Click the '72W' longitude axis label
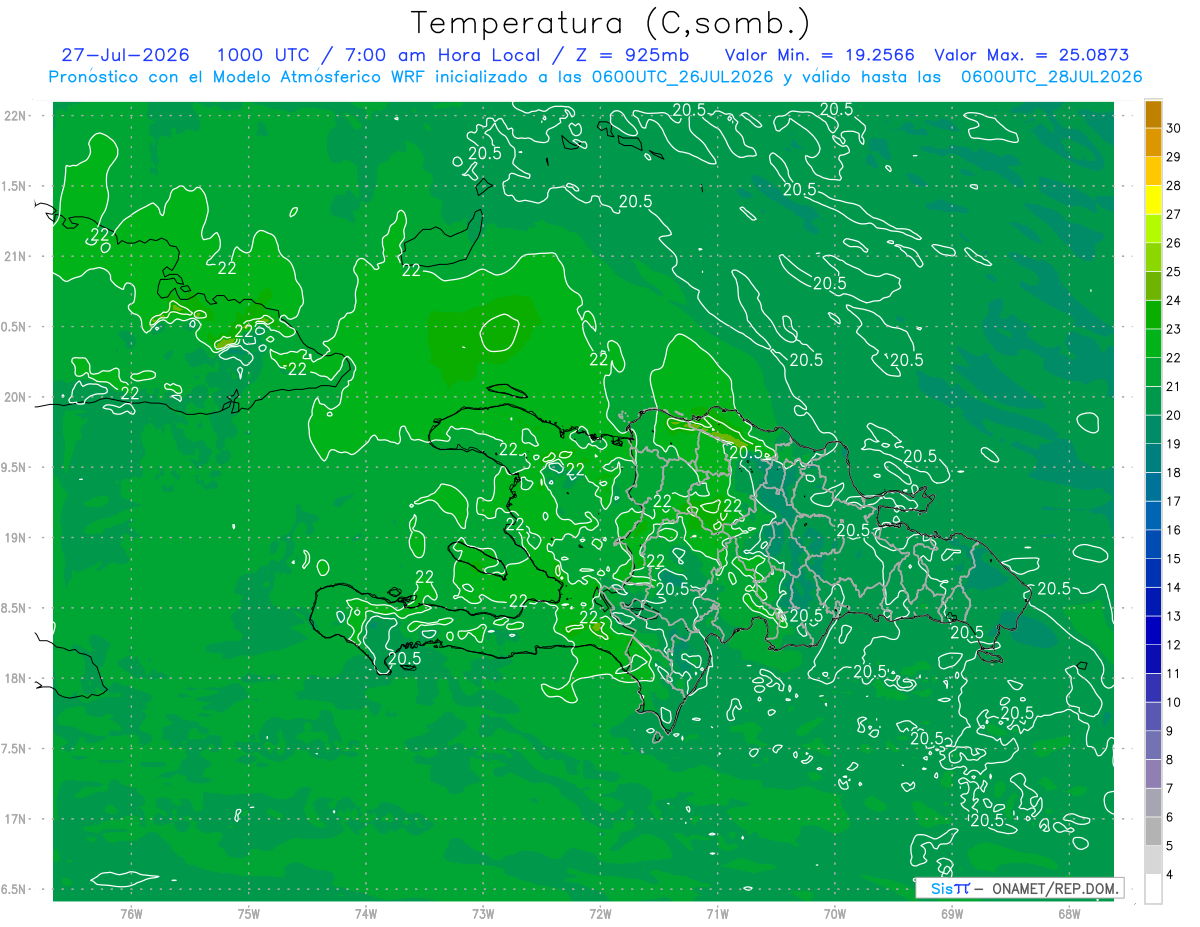Image resolution: width=1200 pixels, height=927 pixels. pos(600,914)
